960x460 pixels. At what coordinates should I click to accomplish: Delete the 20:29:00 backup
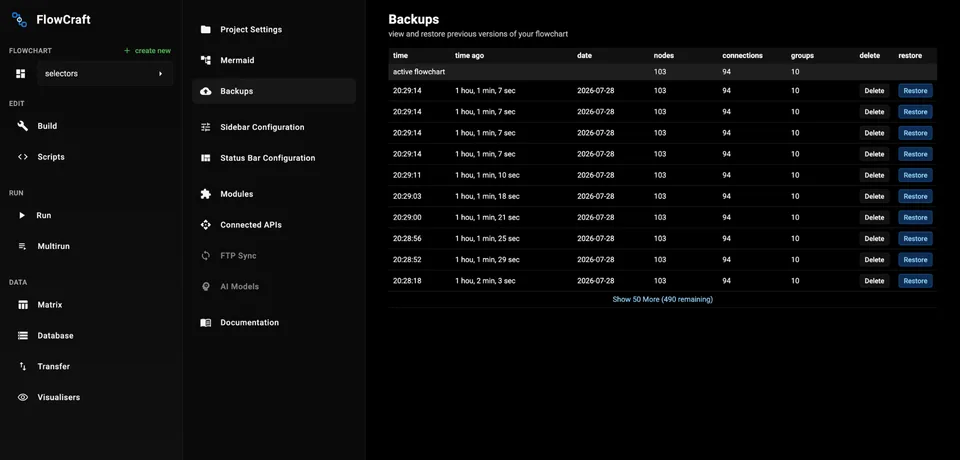tap(874, 217)
